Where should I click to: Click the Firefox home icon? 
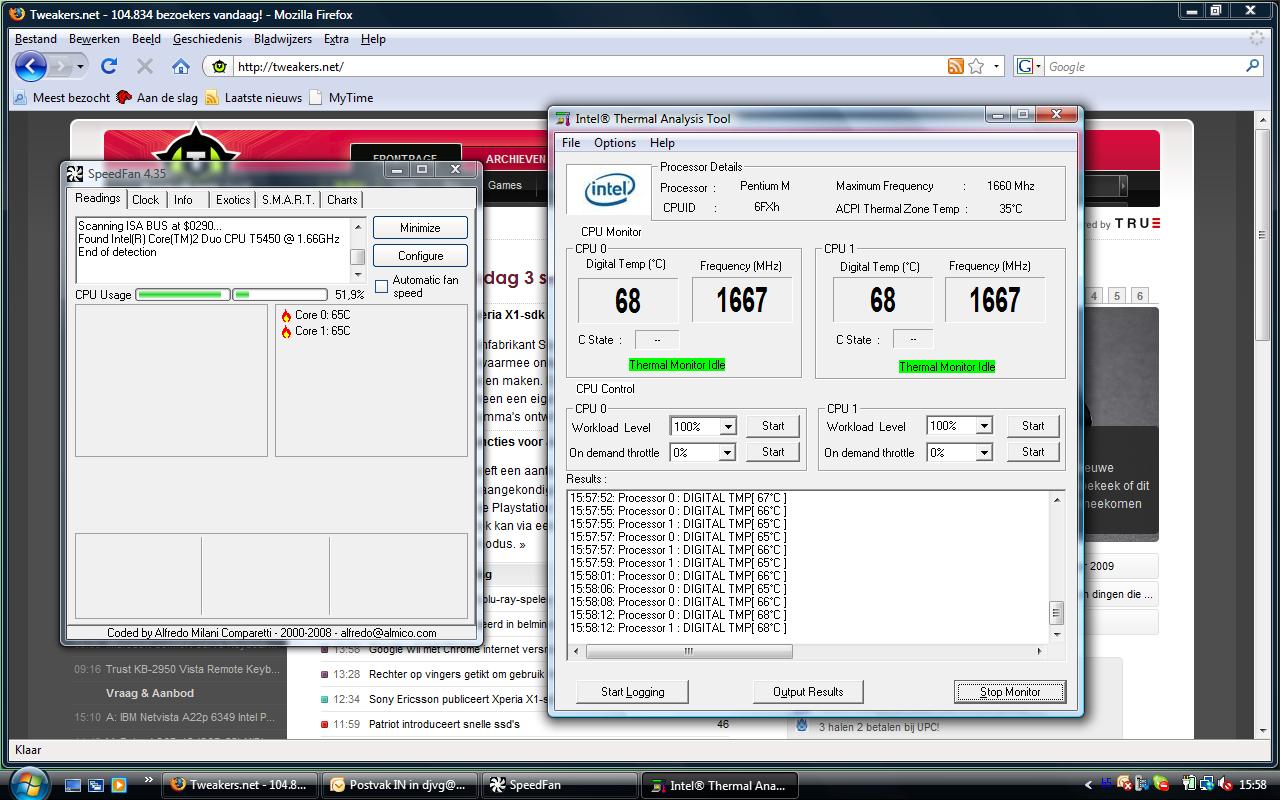pos(180,66)
